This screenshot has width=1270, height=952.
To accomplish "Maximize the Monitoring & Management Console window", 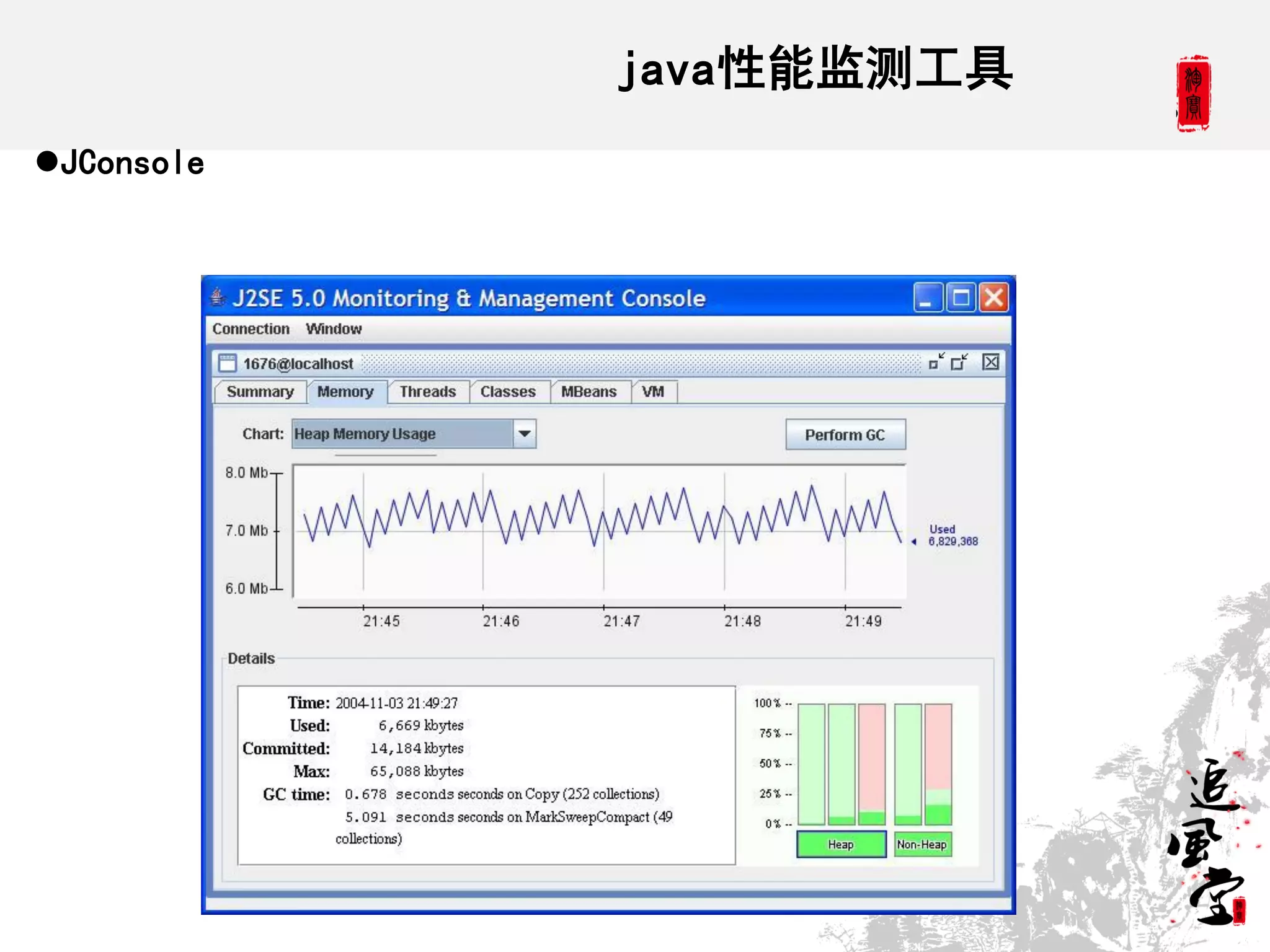I will 961,298.
